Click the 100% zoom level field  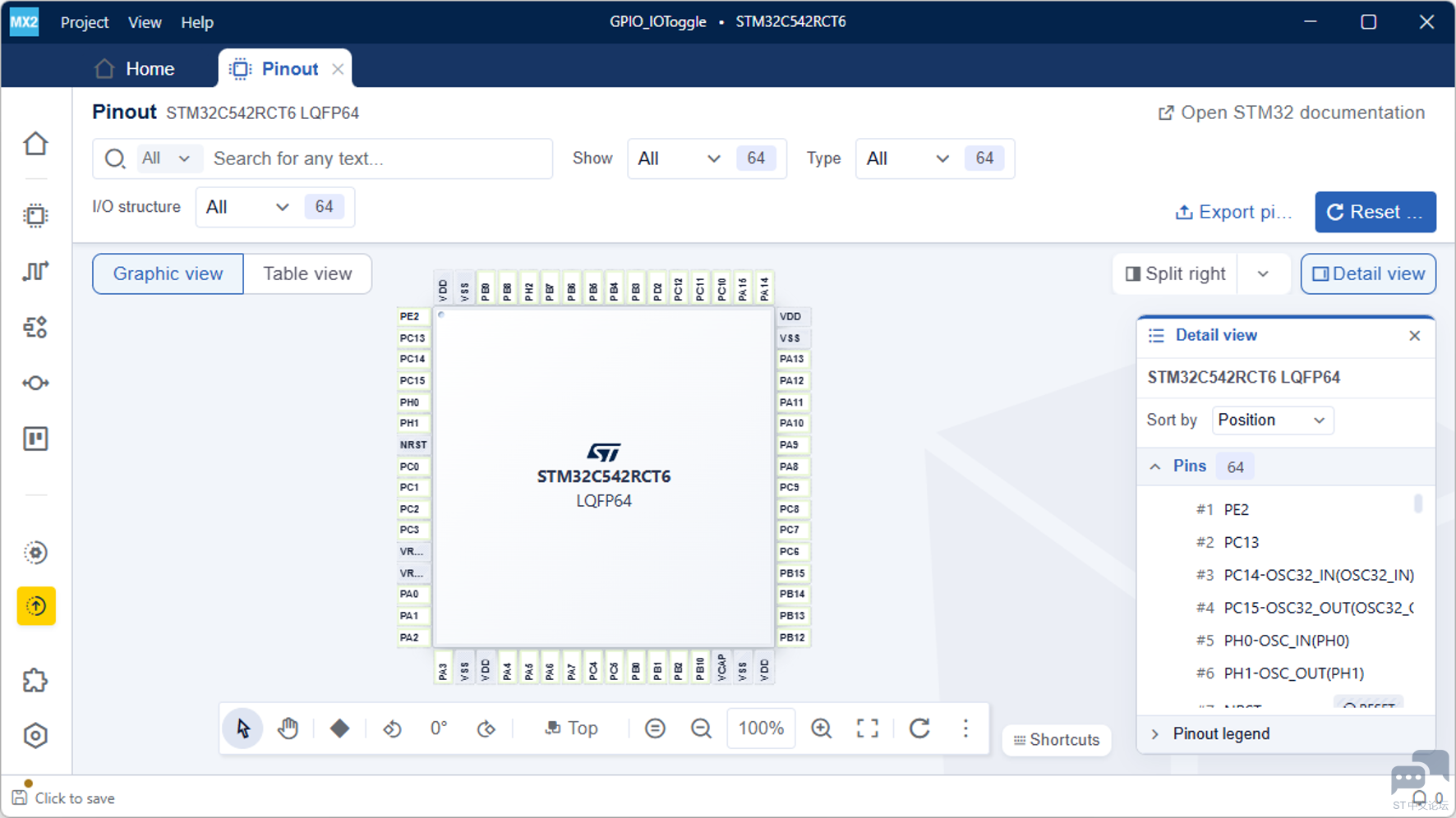(x=761, y=728)
